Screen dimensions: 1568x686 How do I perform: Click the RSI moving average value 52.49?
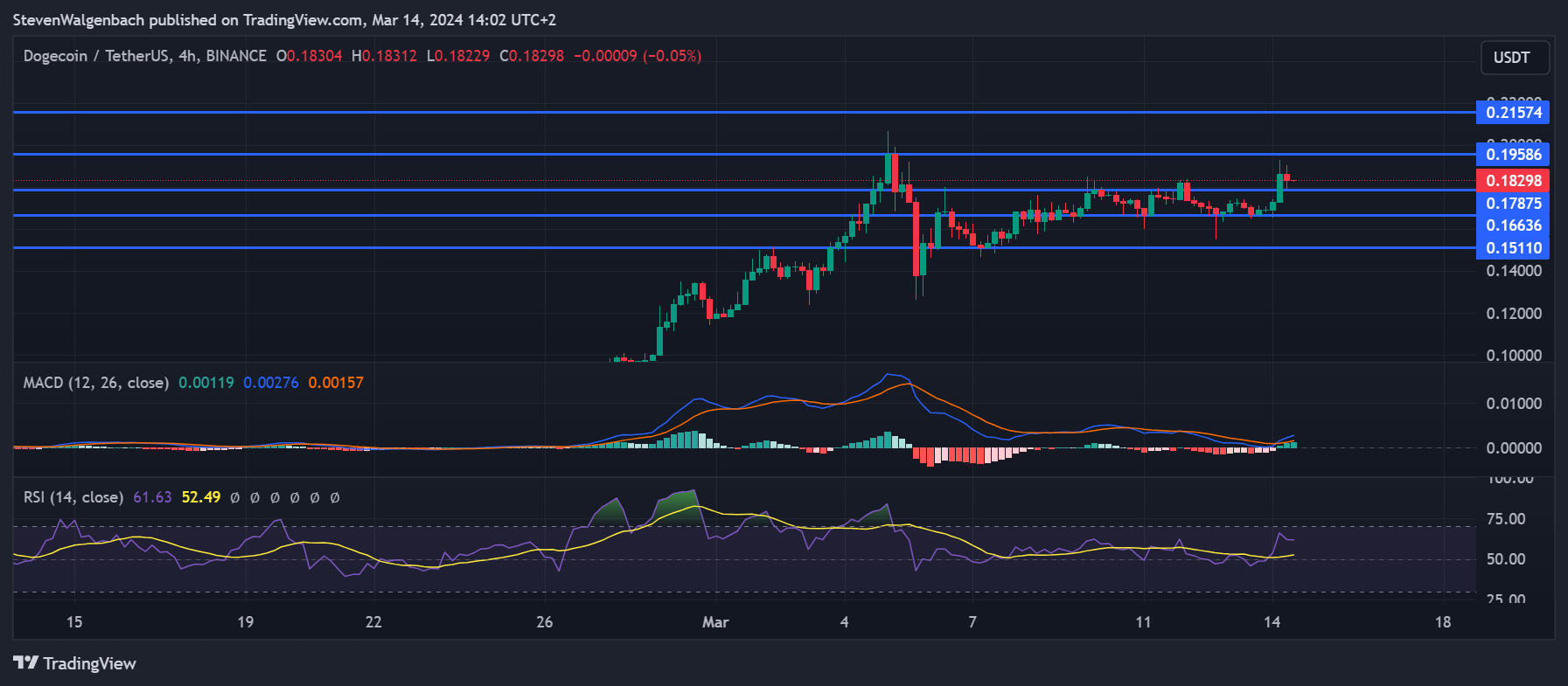coord(201,497)
